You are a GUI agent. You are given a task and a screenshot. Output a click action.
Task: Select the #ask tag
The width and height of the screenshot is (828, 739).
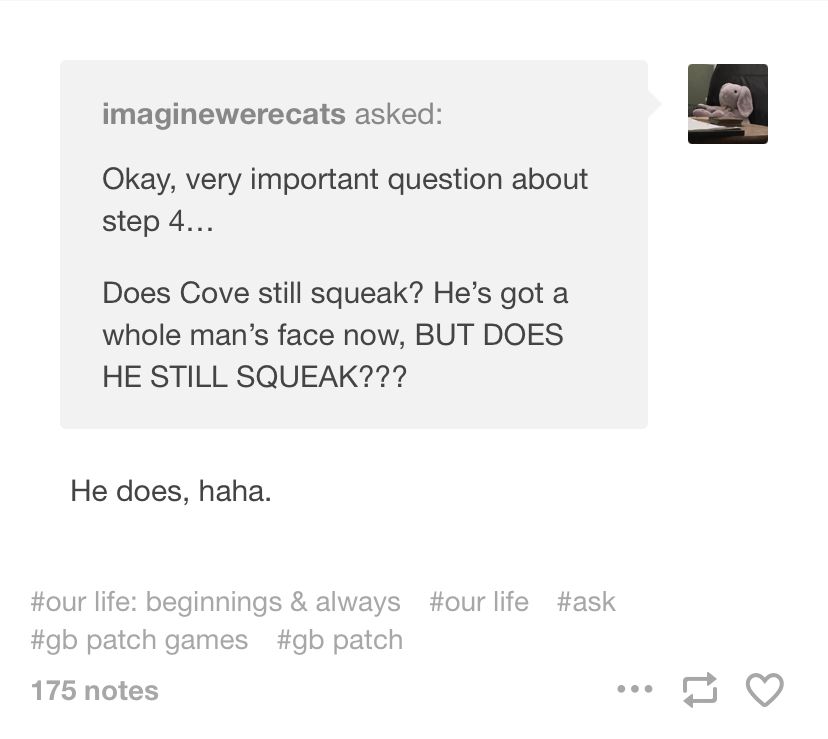pos(586,602)
